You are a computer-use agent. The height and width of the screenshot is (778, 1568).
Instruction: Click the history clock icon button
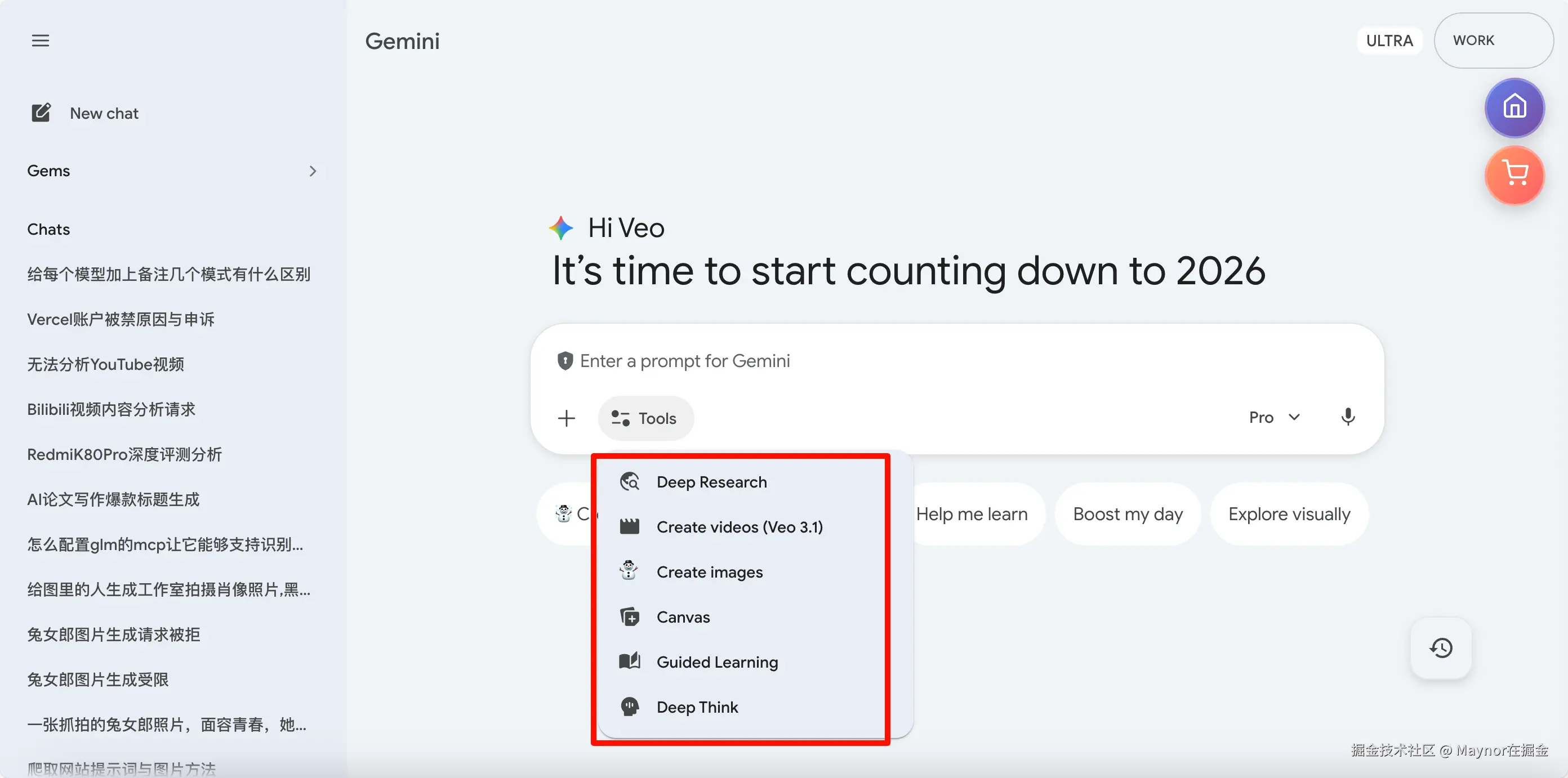1441,648
